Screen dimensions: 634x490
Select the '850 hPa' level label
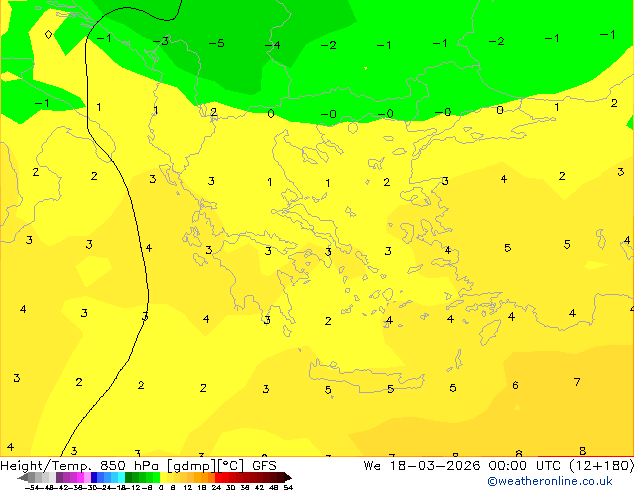tap(131, 466)
